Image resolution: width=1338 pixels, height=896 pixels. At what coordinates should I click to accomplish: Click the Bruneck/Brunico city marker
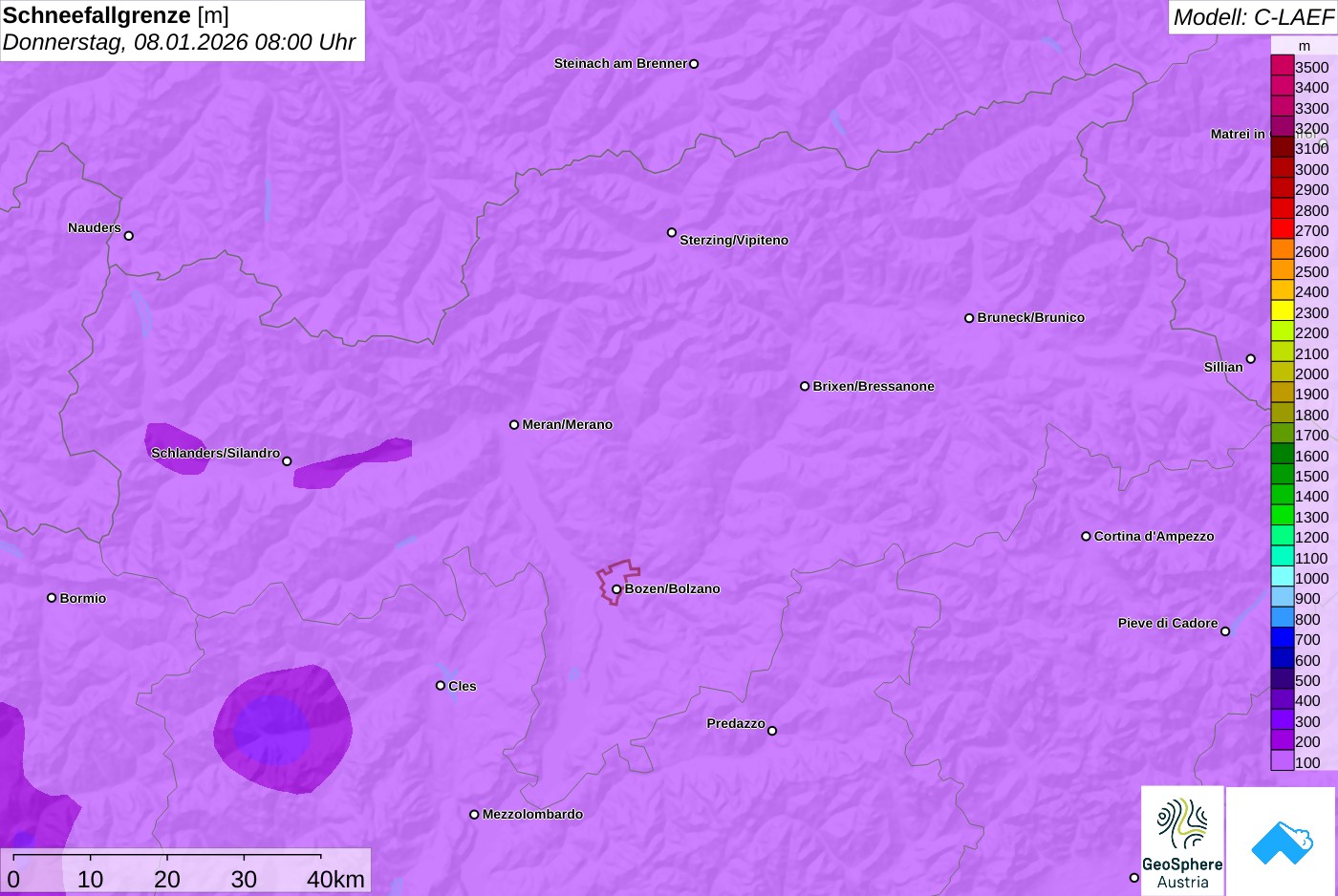pos(969,318)
